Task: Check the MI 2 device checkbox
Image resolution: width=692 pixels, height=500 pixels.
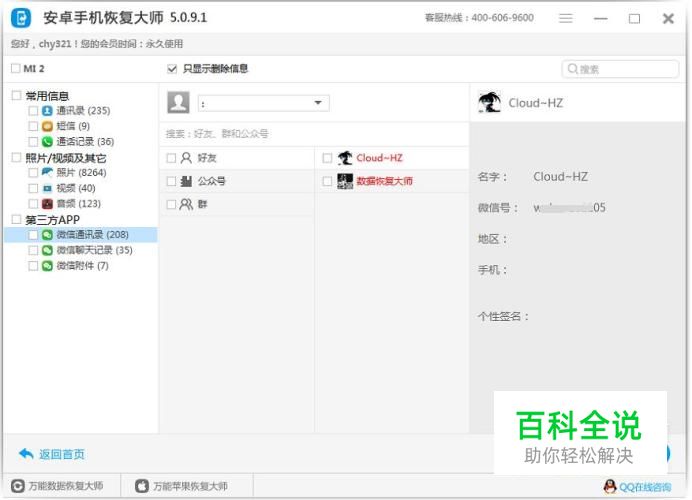Action: (16, 68)
